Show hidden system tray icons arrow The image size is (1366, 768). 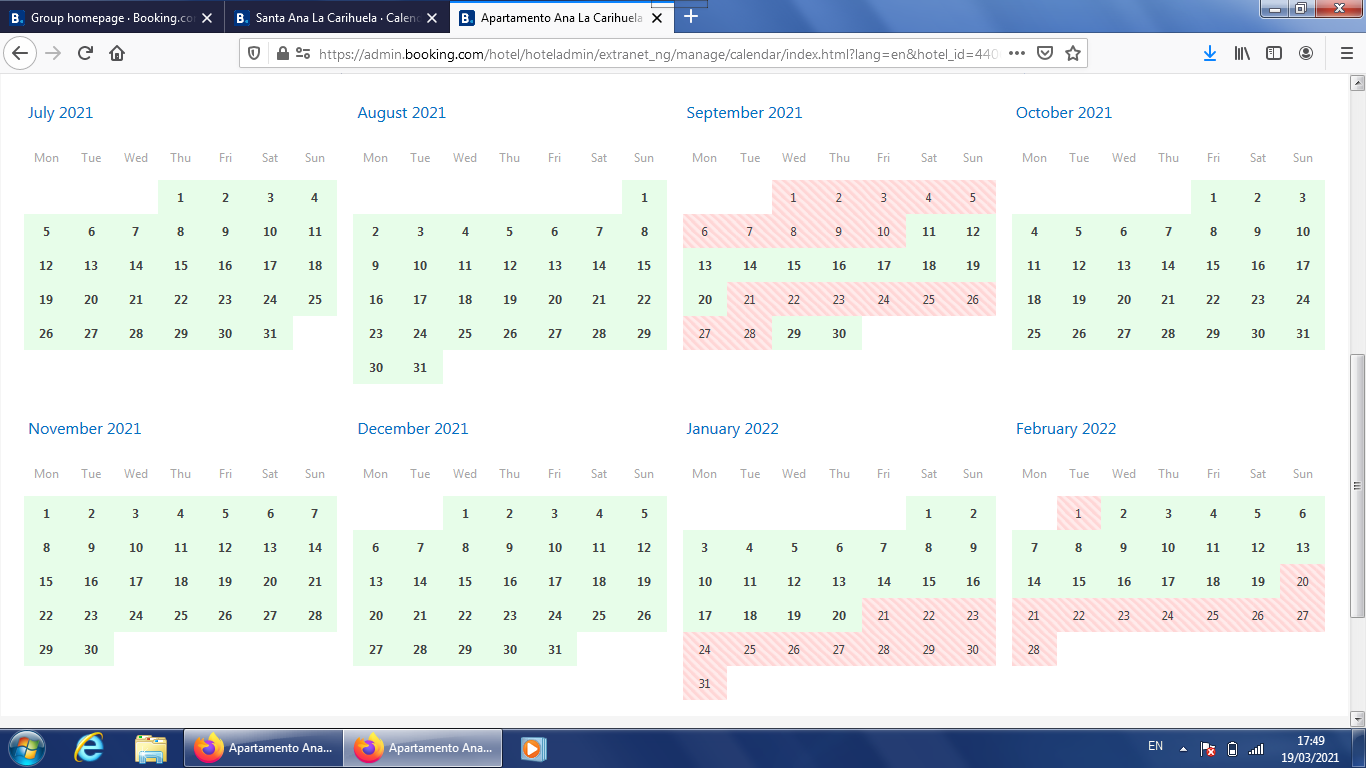pos(1183,748)
